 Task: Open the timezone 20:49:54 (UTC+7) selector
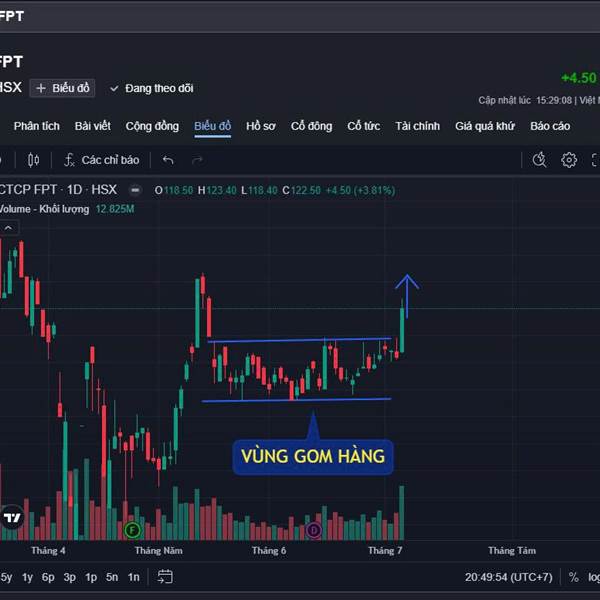509,577
